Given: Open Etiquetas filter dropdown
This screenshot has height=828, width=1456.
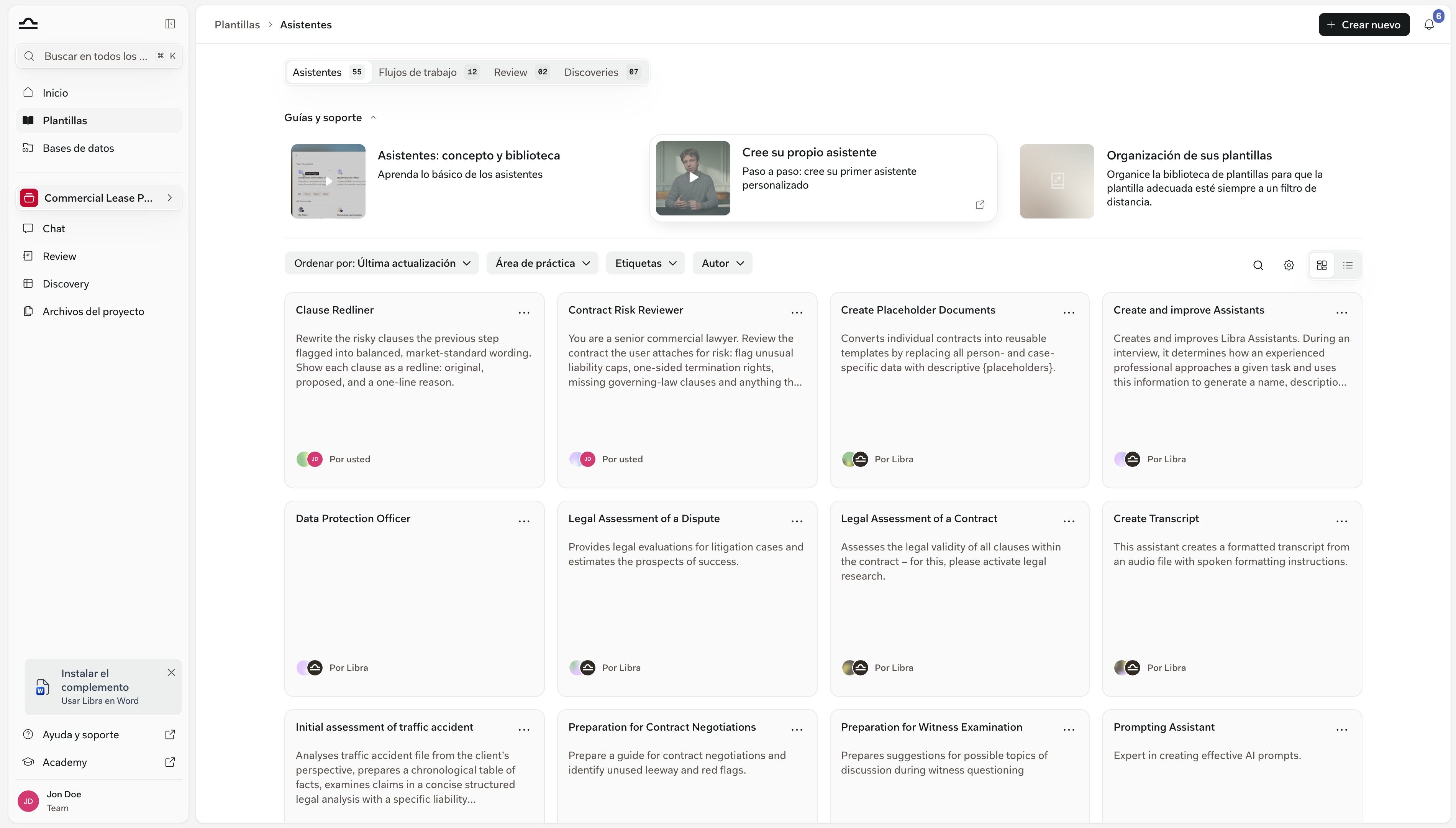Looking at the screenshot, I should point(645,263).
